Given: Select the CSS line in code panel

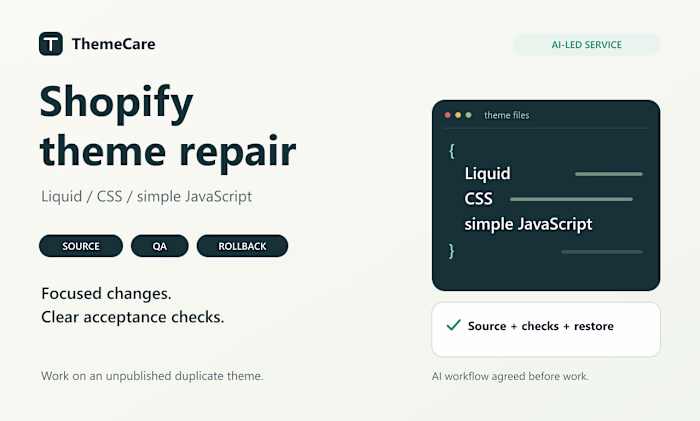Looking at the screenshot, I should 478,199.
